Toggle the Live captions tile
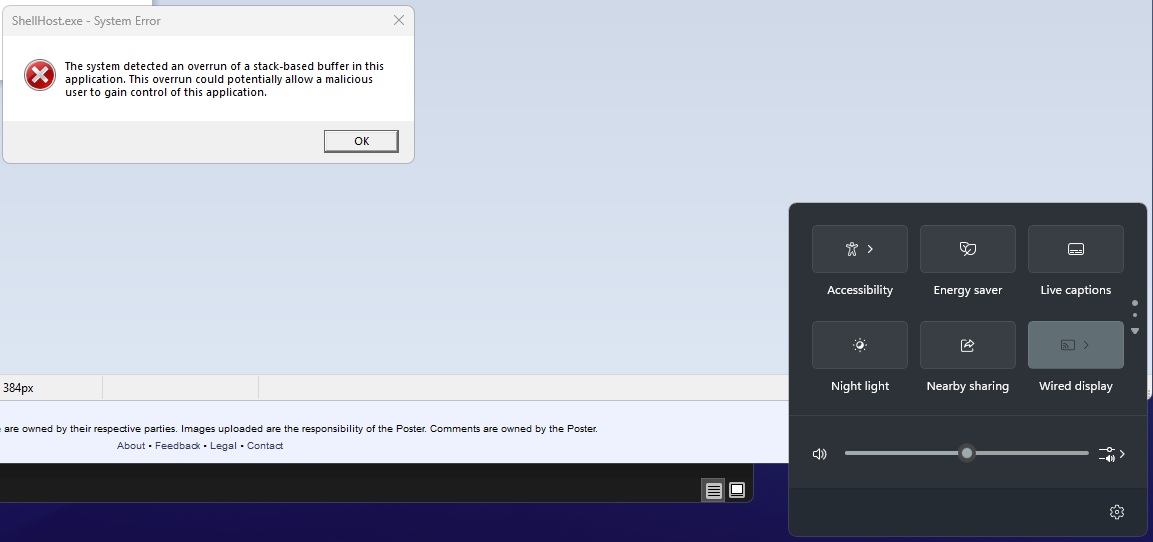Viewport: 1153px width, 542px height. (x=1076, y=249)
